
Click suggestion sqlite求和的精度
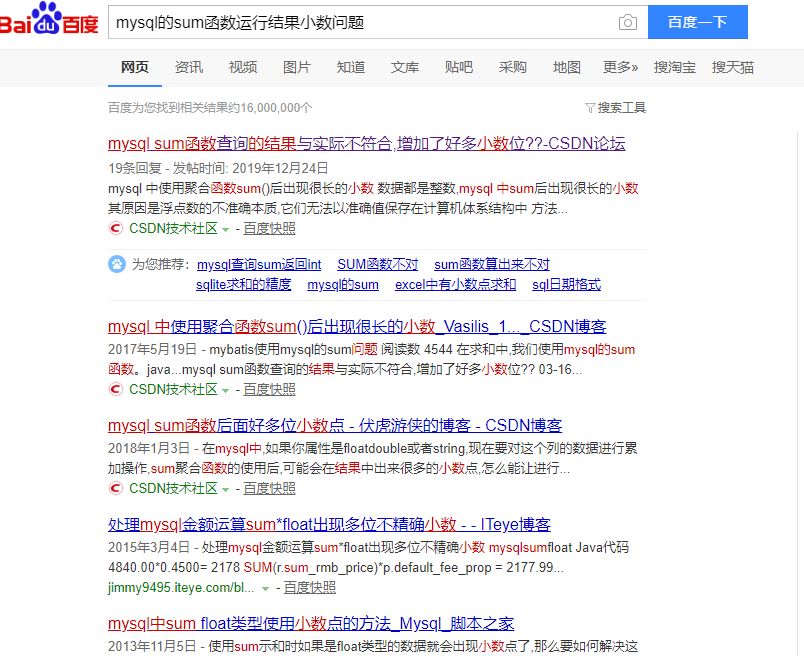244,285
